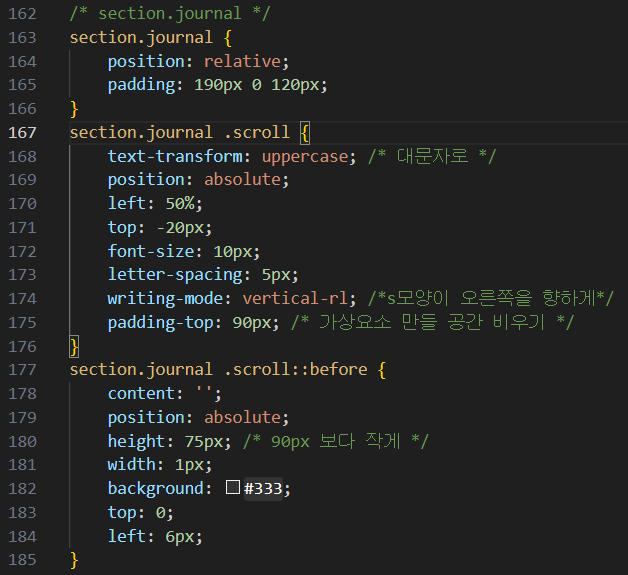Viewport: 628px width, 575px height.
Task: Click 'vertical-rl' writing-mode value
Action: [295, 298]
